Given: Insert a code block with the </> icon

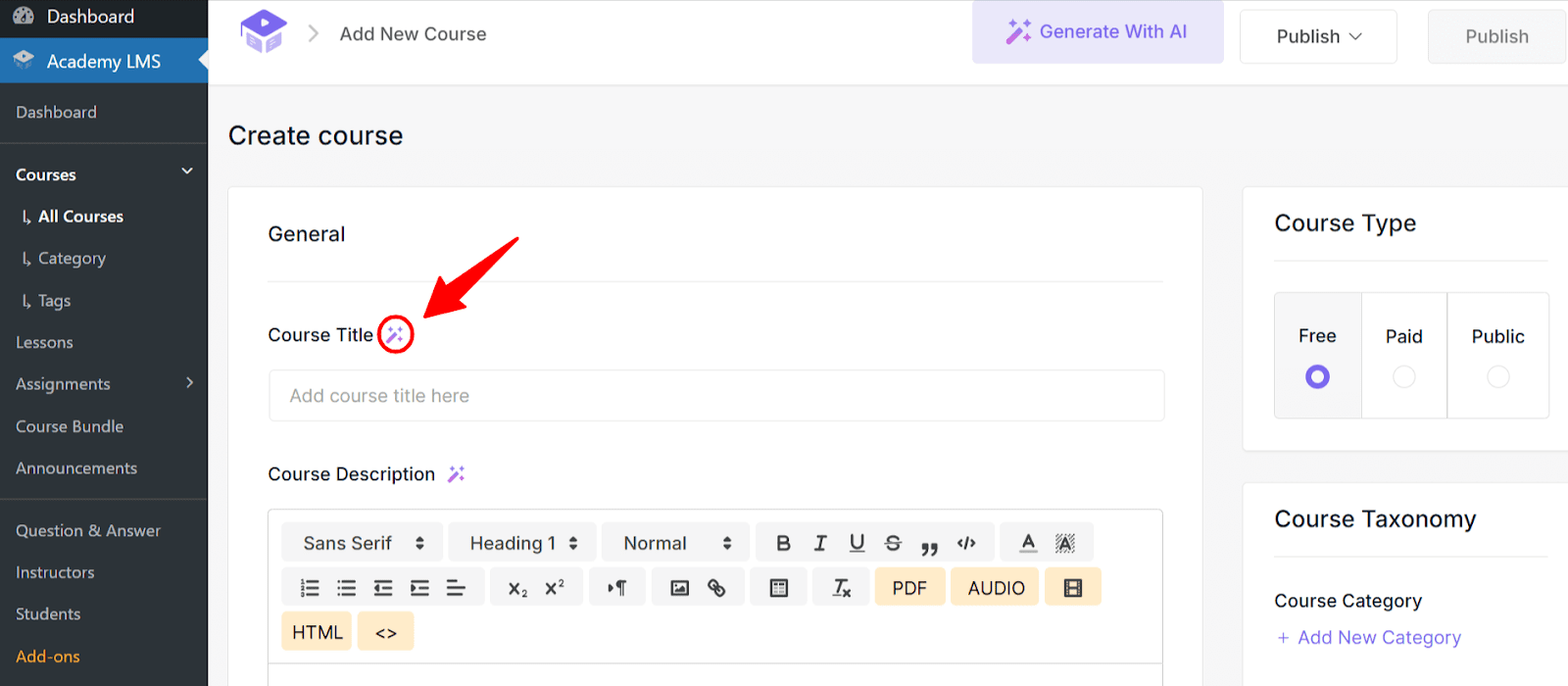Looking at the screenshot, I should pyautogui.click(x=966, y=543).
